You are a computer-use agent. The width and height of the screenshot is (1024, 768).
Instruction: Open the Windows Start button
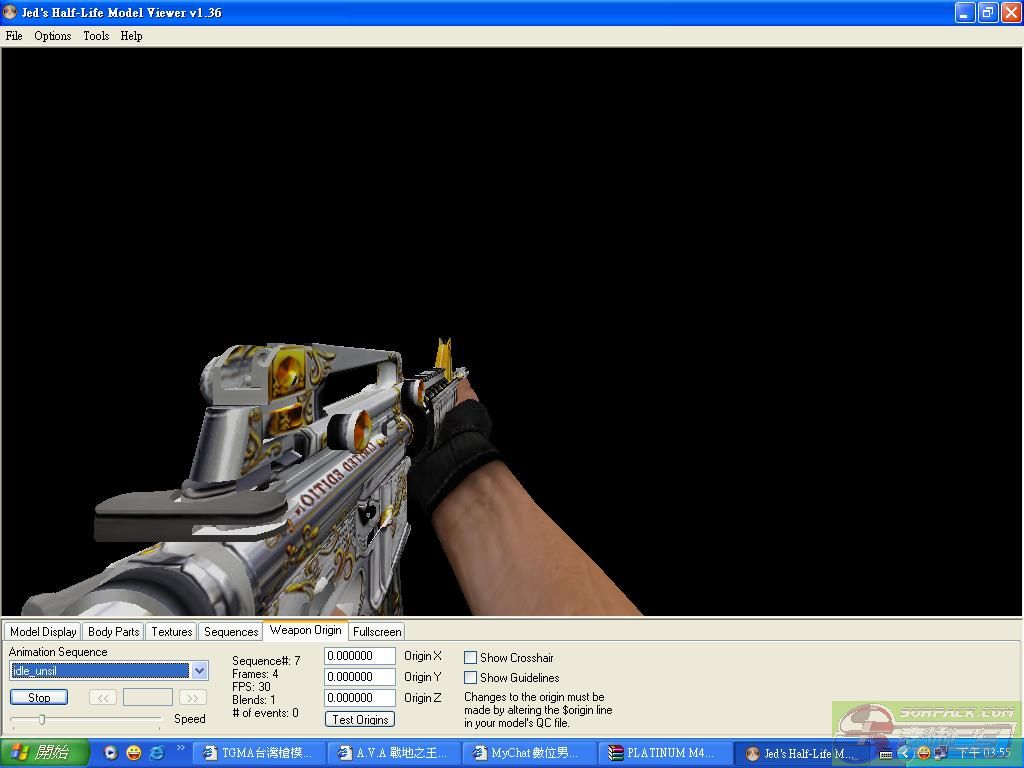[x=43, y=753]
